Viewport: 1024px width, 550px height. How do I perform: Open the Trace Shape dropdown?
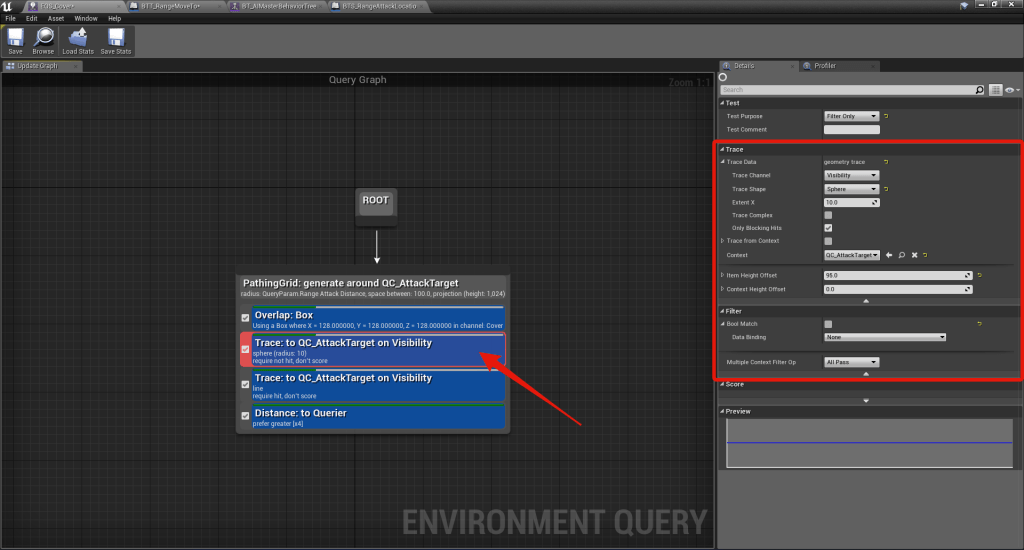(x=851, y=189)
